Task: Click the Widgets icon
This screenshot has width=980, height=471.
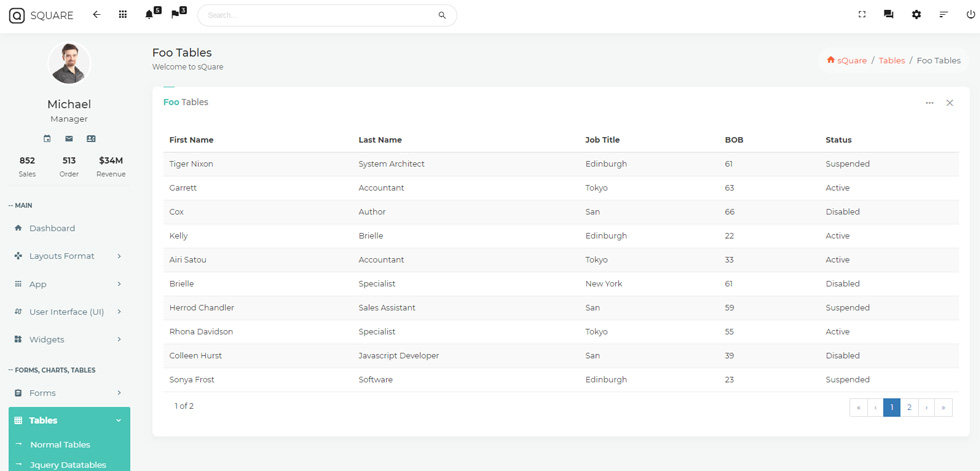Action: [x=18, y=339]
